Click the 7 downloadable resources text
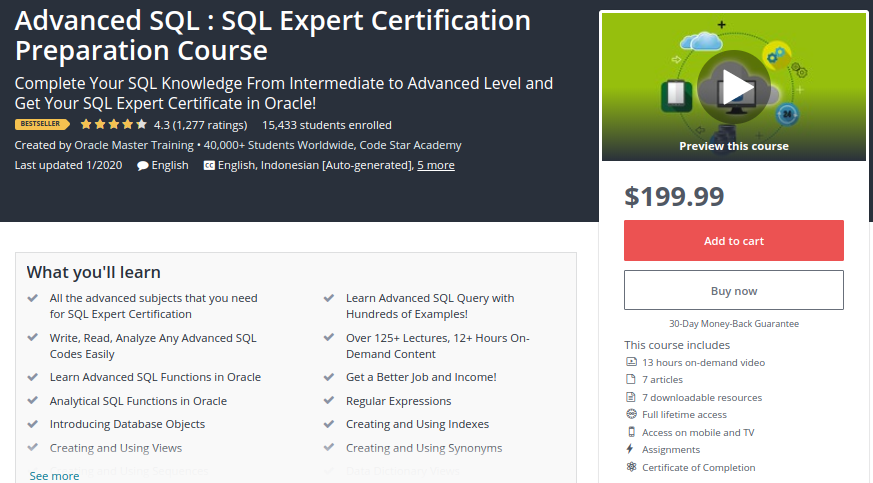This screenshot has height=483, width=873. tap(702, 397)
